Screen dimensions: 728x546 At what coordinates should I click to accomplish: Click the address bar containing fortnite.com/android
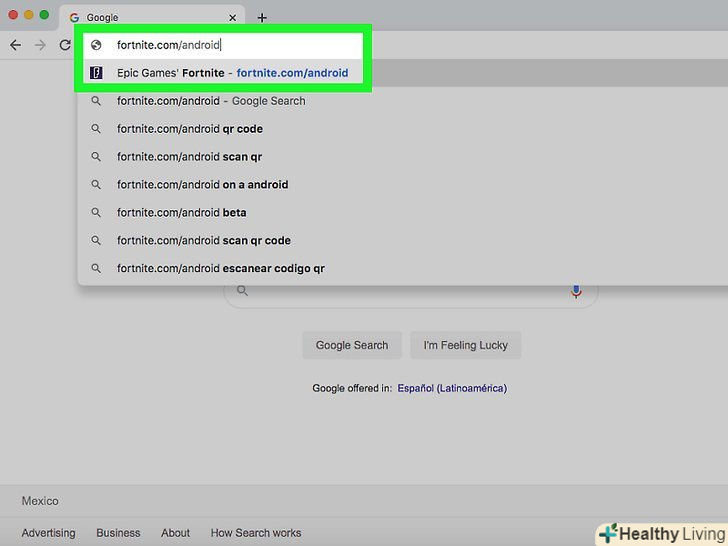coord(223,45)
